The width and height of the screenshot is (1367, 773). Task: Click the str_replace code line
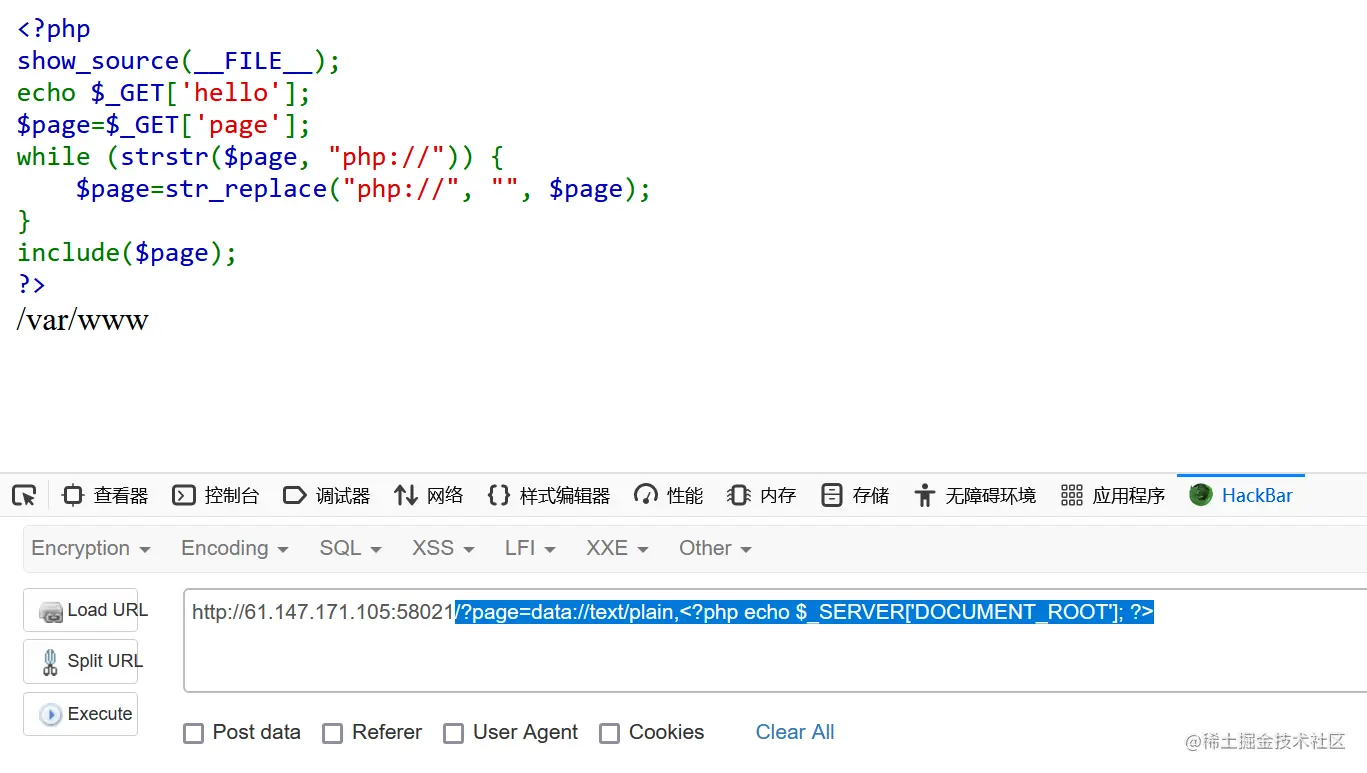coord(363,189)
